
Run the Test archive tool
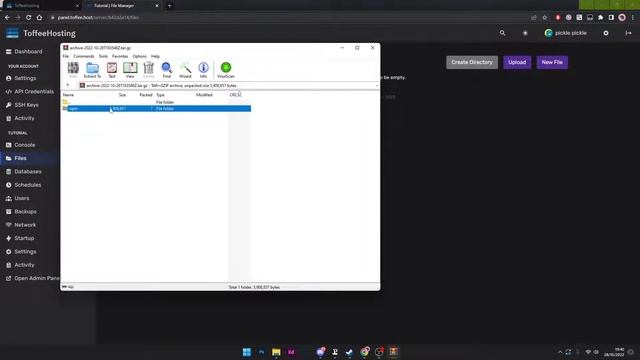coord(111,70)
